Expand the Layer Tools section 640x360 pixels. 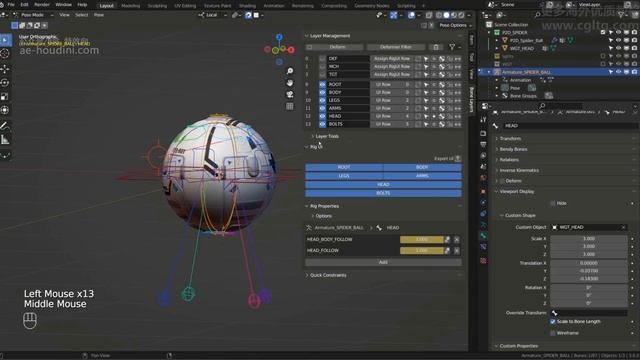[x=327, y=136]
